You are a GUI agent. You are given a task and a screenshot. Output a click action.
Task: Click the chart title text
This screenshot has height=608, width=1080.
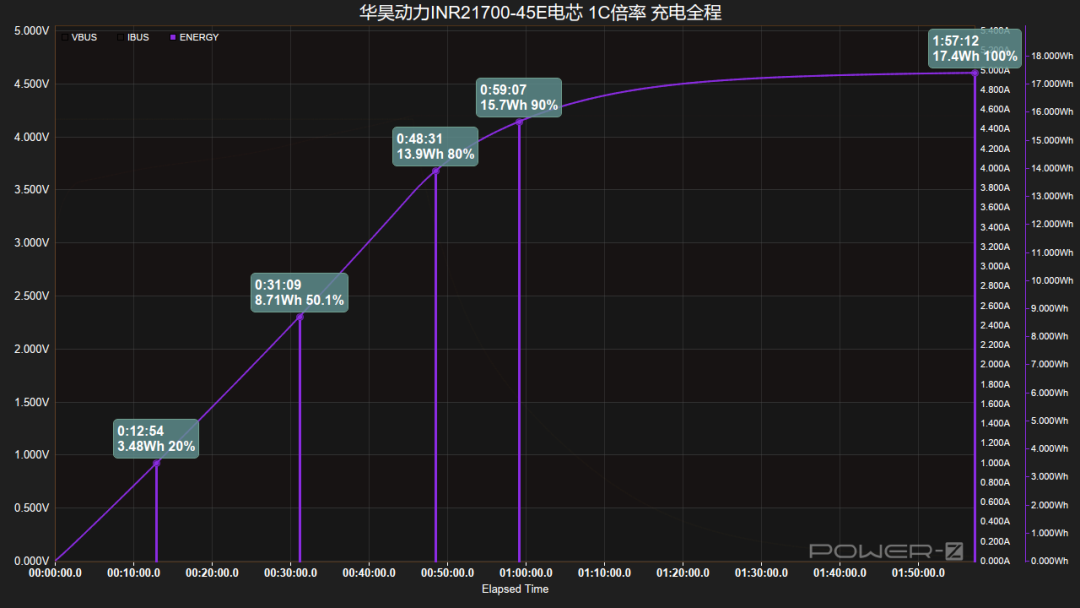(x=540, y=12)
